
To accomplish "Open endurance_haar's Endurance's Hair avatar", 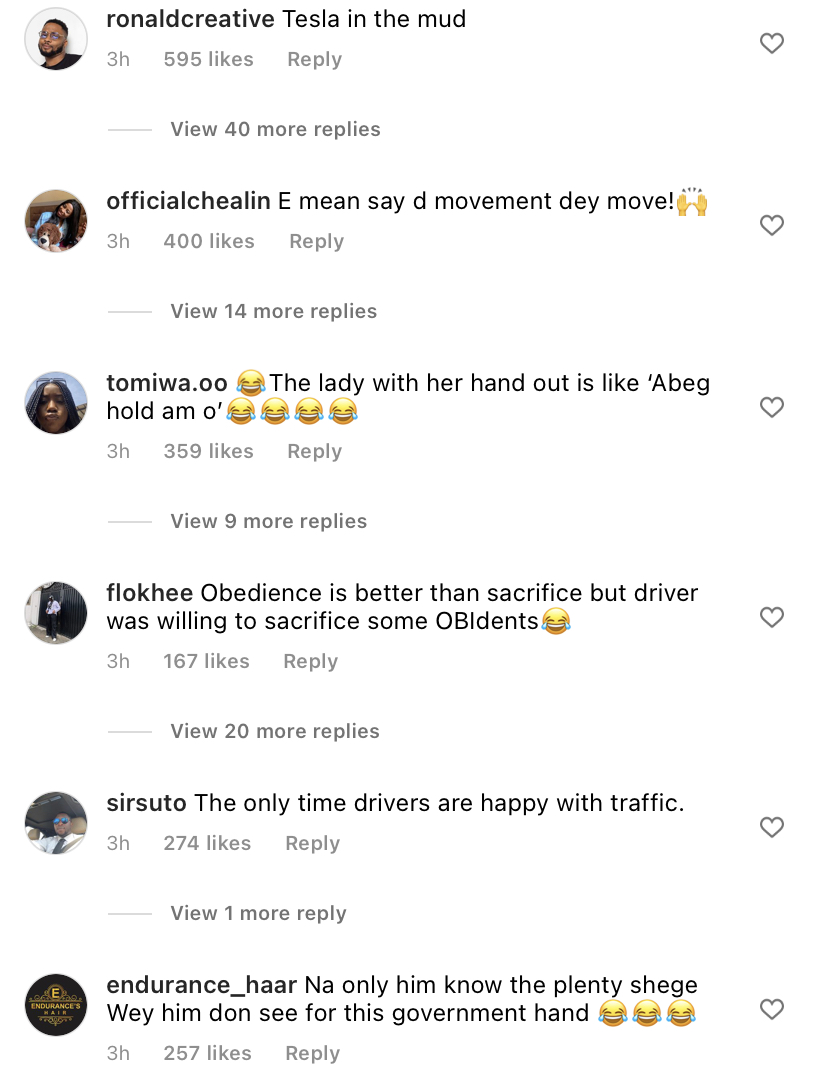I will tap(56, 1005).
